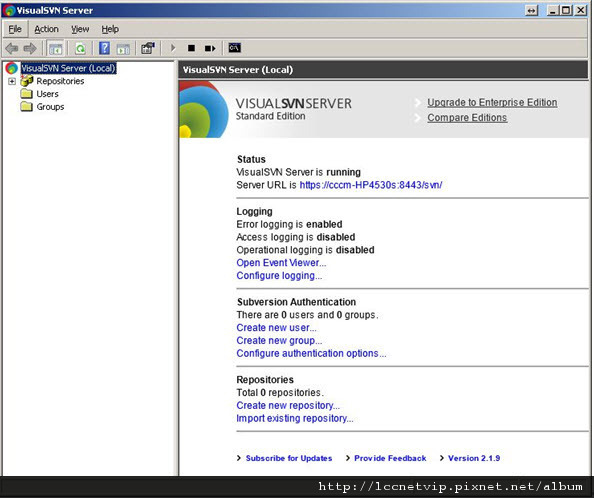Open the Action menu

coord(46,29)
